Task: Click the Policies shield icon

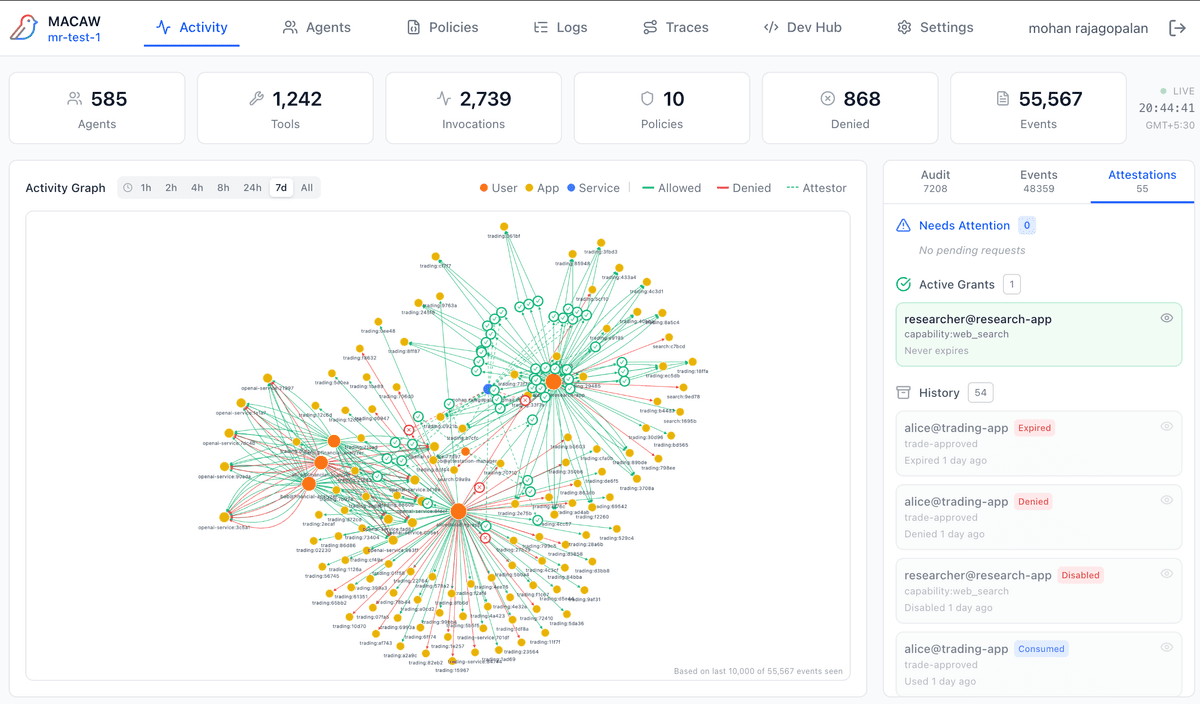Action: (x=647, y=99)
